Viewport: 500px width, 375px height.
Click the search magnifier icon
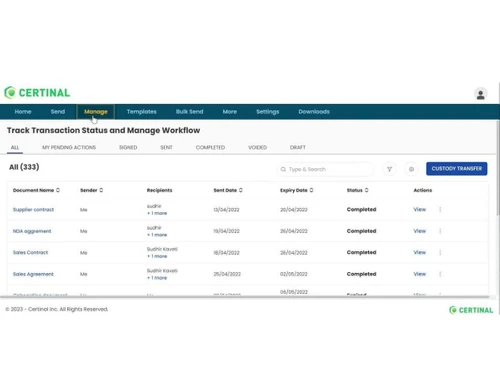click(x=283, y=169)
